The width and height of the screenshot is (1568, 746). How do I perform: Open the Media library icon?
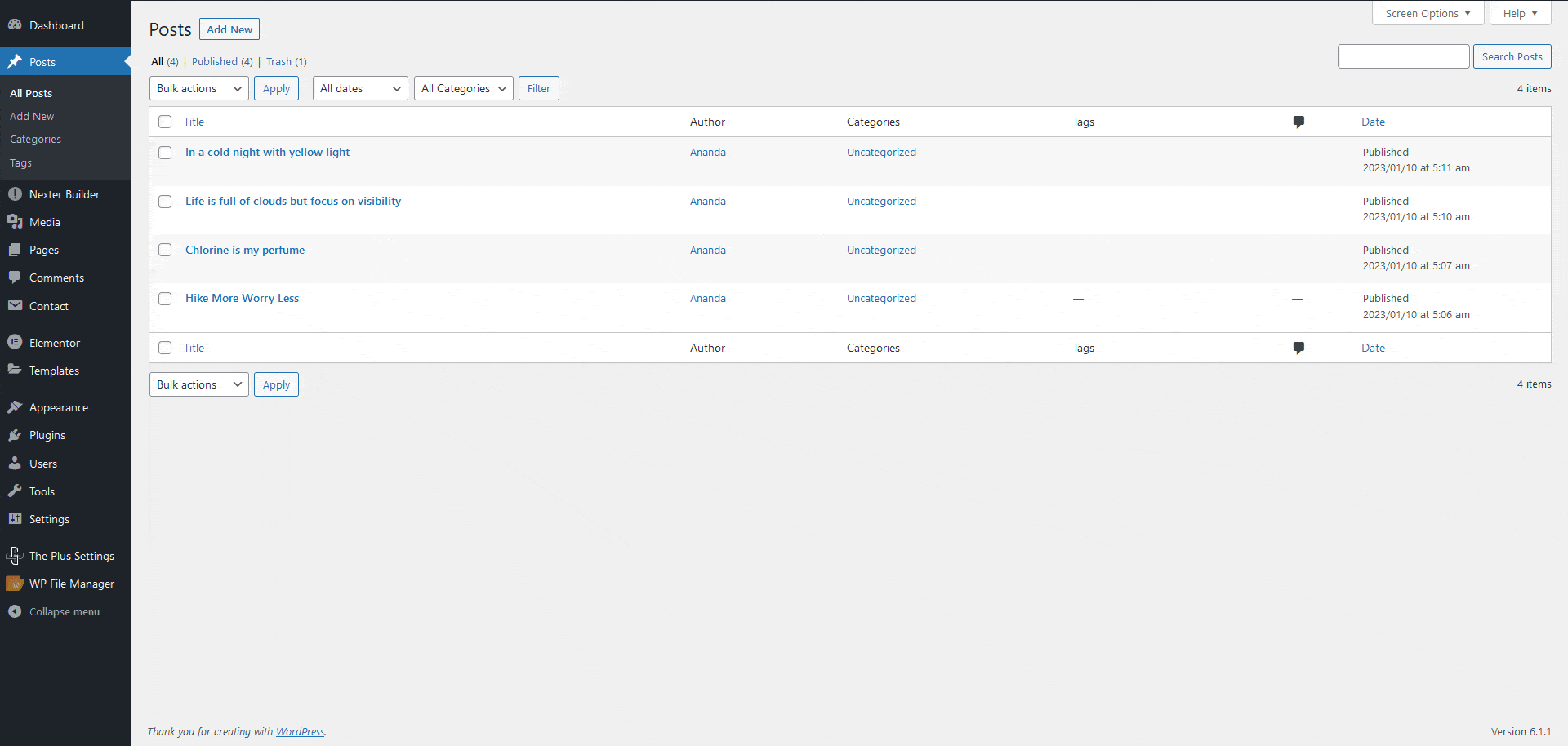point(16,222)
